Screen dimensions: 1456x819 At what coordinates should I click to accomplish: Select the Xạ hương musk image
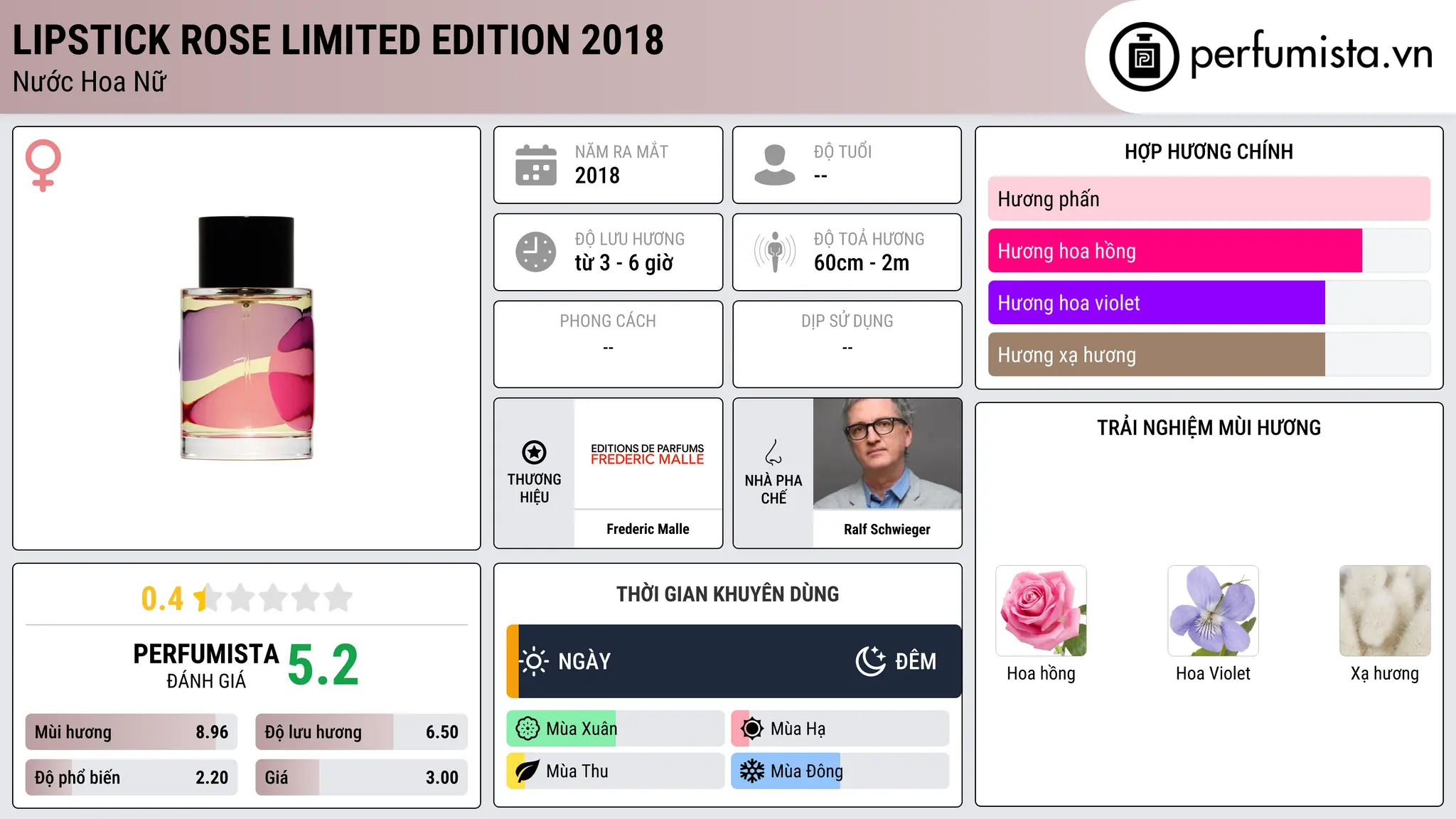pos(1385,611)
